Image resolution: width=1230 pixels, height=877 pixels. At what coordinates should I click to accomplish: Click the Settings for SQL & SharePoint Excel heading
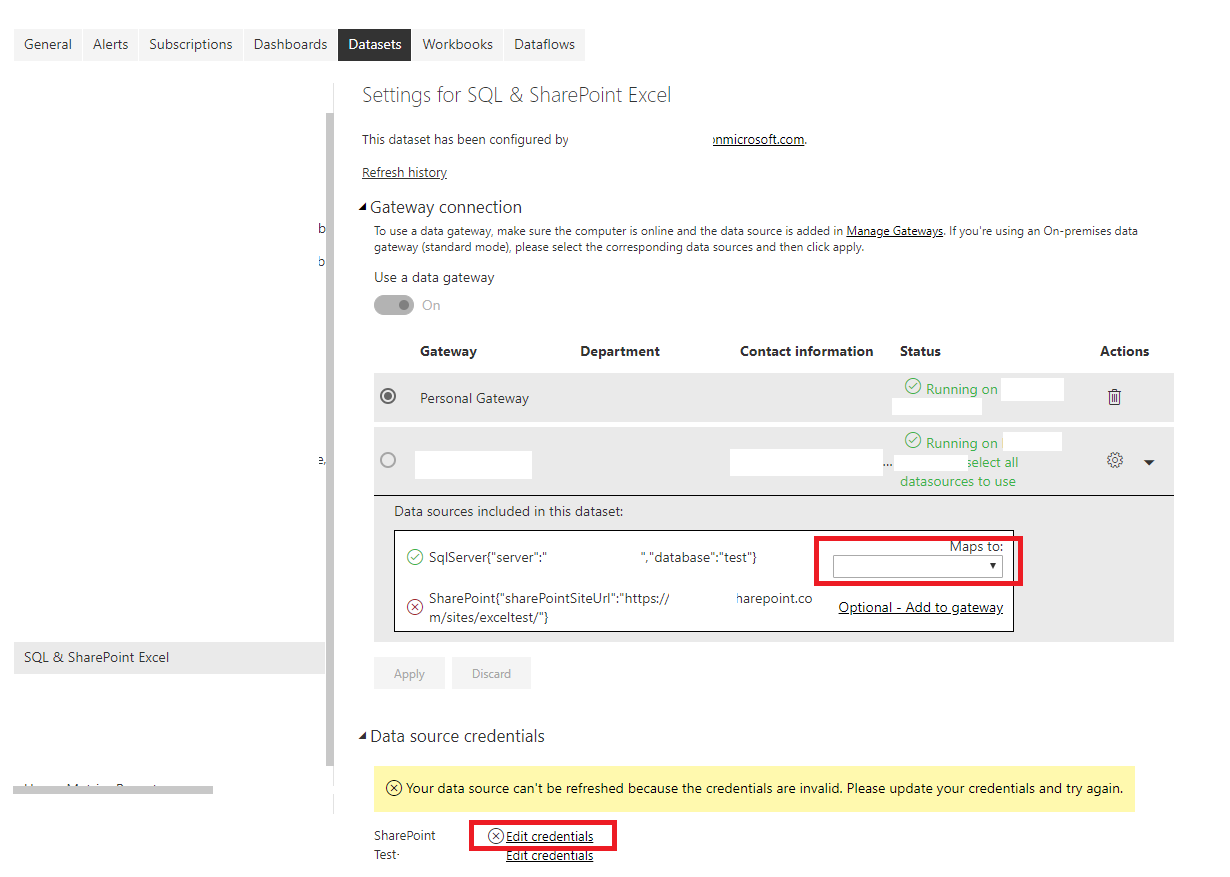tap(516, 95)
